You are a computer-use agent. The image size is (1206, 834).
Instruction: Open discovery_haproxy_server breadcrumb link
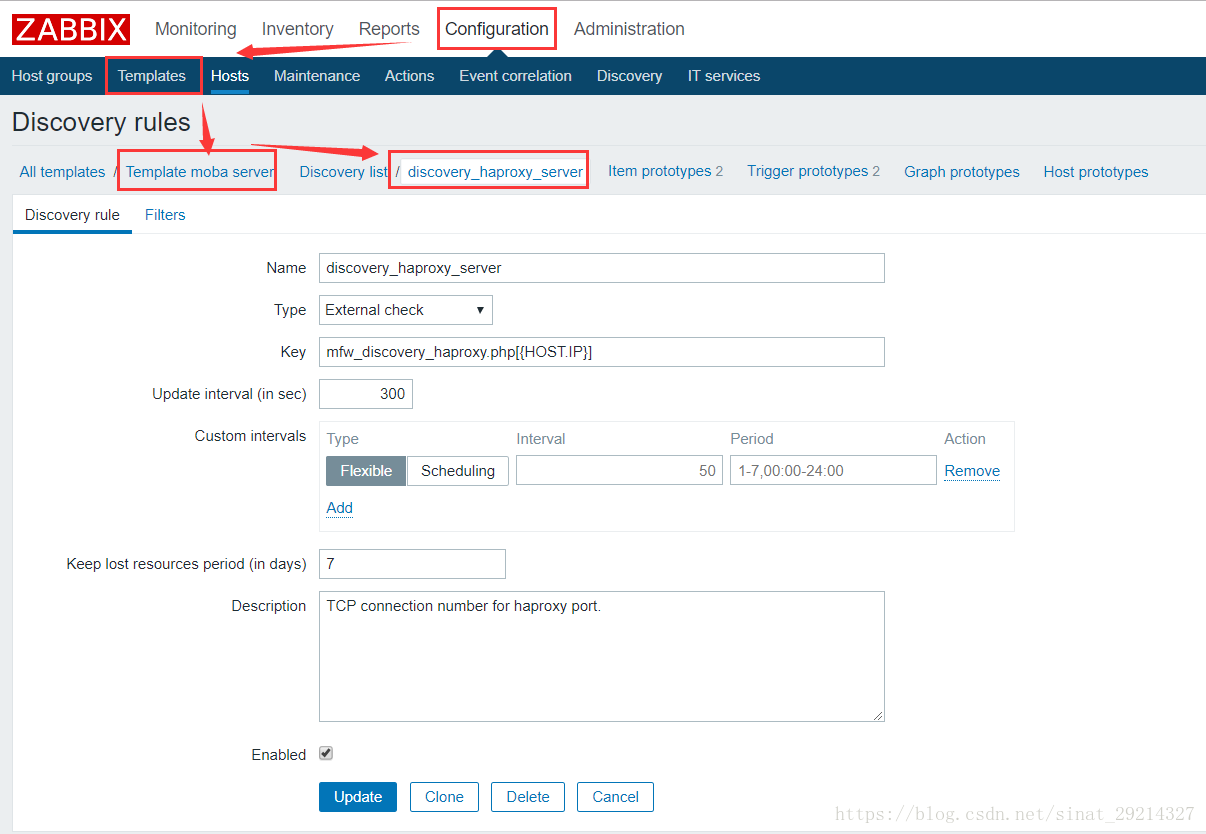pos(495,172)
